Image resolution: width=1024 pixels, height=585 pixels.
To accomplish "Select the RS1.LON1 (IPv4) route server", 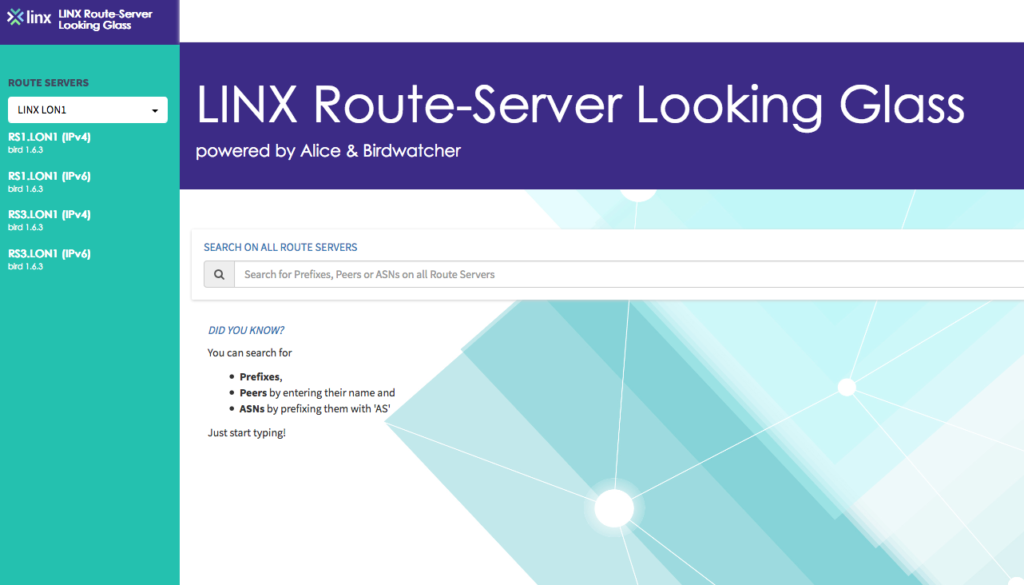I will pos(50,136).
